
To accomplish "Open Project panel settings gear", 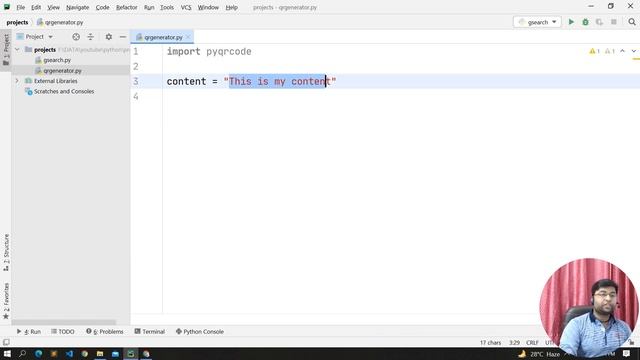I will point(109,37).
